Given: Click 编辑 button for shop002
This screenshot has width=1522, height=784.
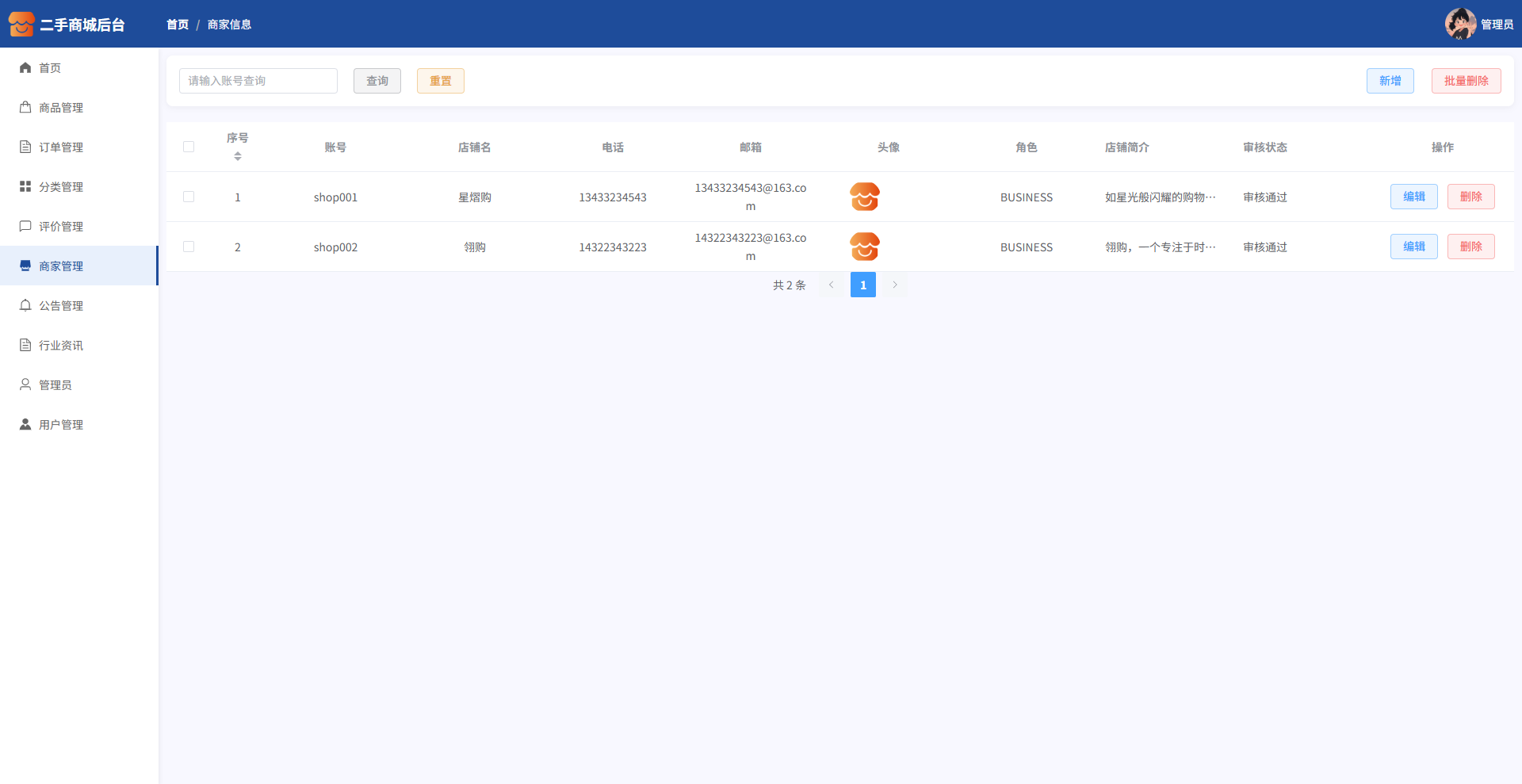Looking at the screenshot, I should (x=1413, y=247).
